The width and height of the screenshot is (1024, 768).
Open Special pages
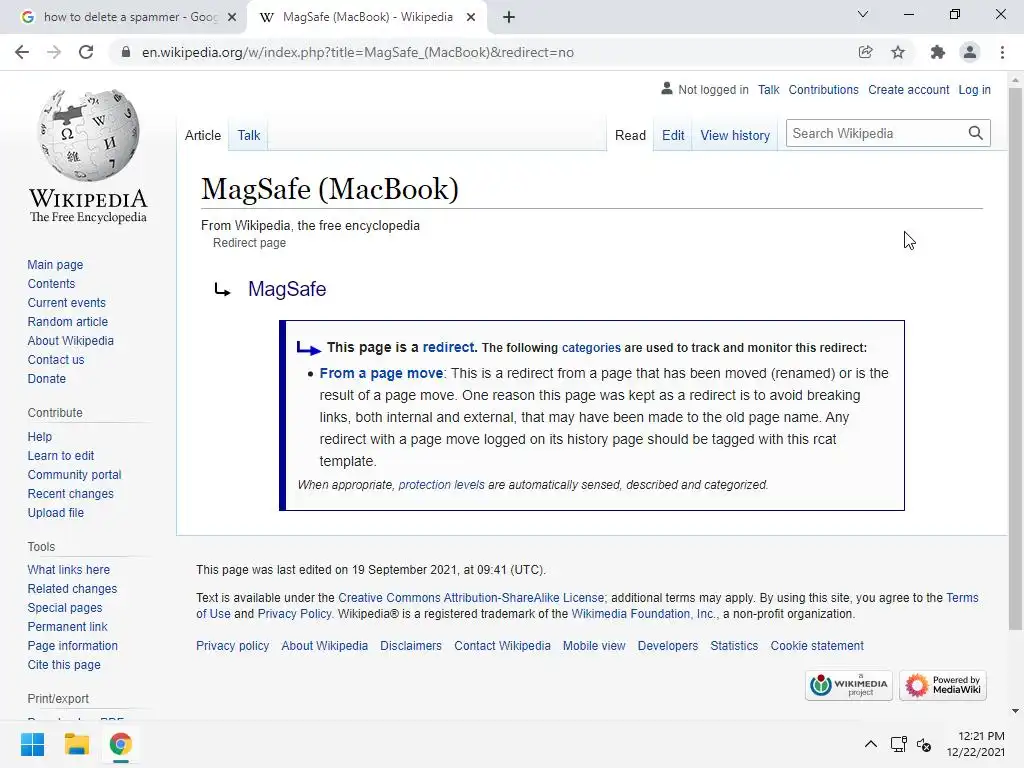coord(65,607)
